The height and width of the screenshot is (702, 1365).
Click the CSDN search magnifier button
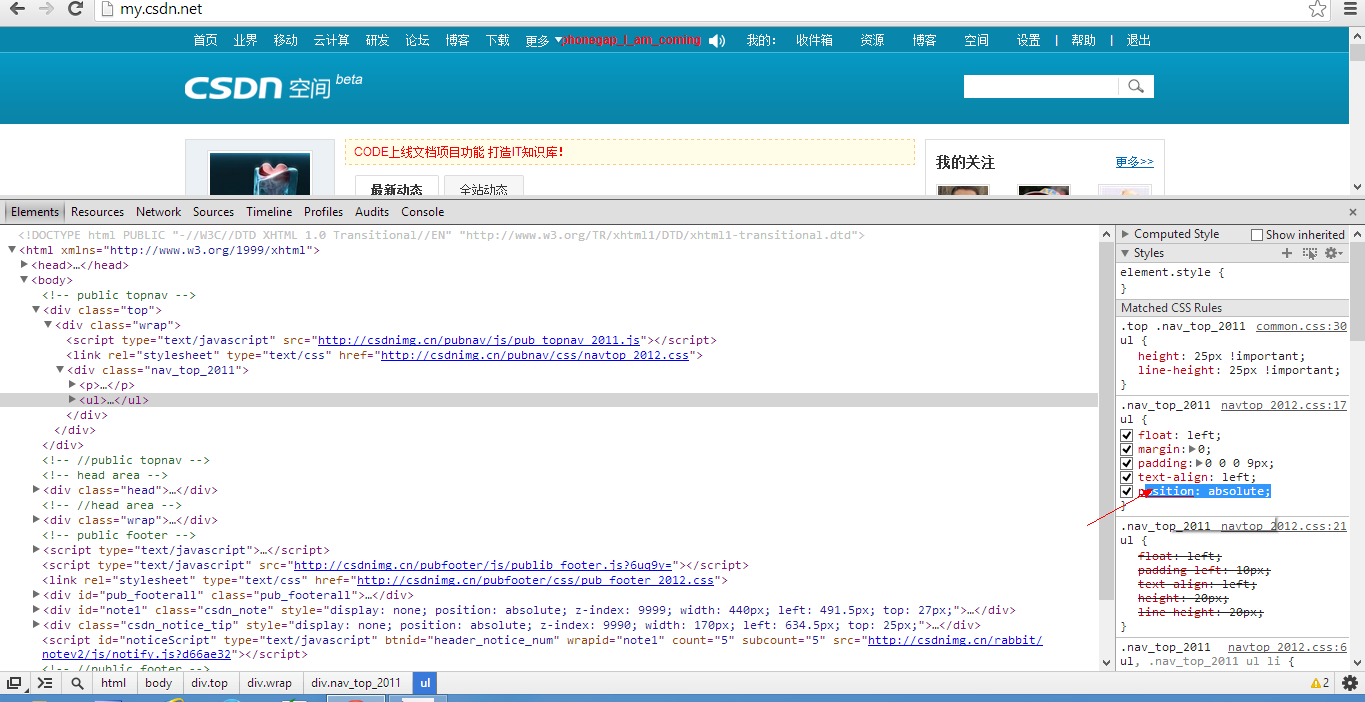[1135, 87]
